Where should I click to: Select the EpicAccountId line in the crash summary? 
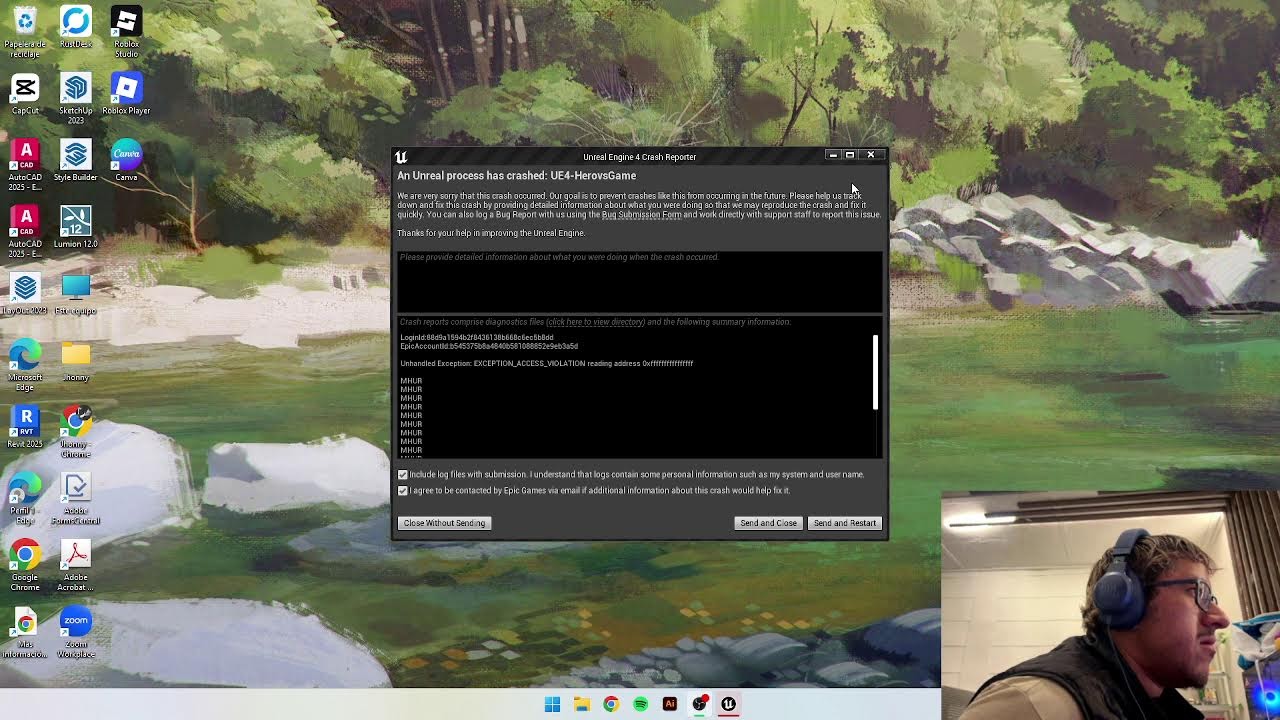[x=489, y=346]
